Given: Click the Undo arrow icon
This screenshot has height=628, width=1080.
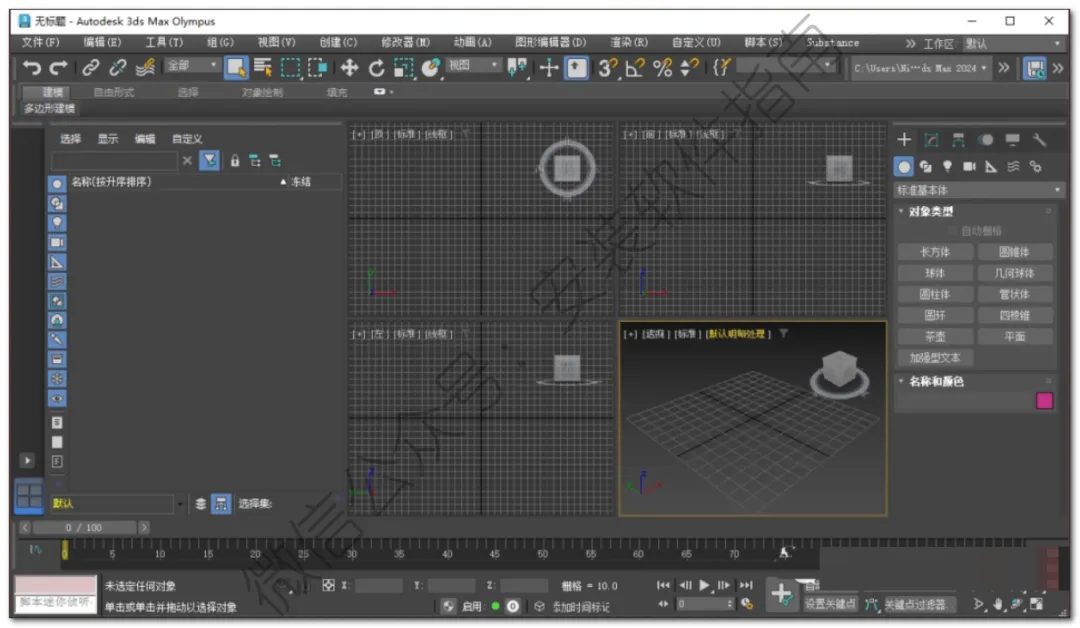Looking at the screenshot, I should (32, 67).
